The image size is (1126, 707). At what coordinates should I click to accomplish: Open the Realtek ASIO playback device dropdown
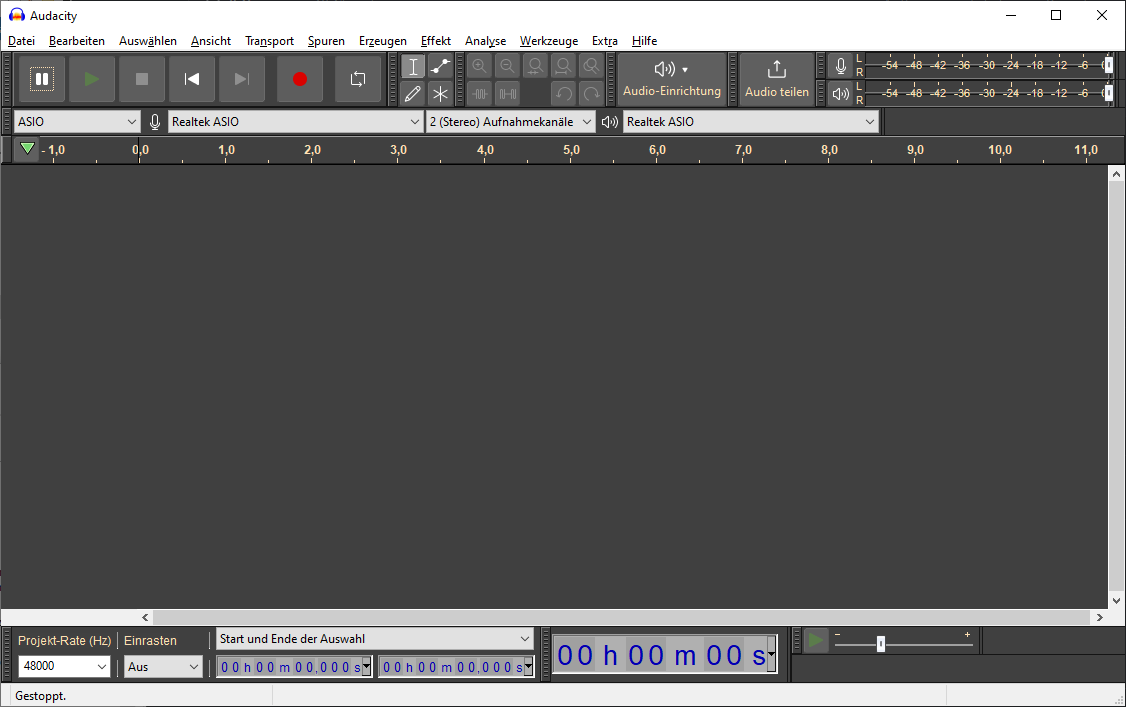coord(750,121)
